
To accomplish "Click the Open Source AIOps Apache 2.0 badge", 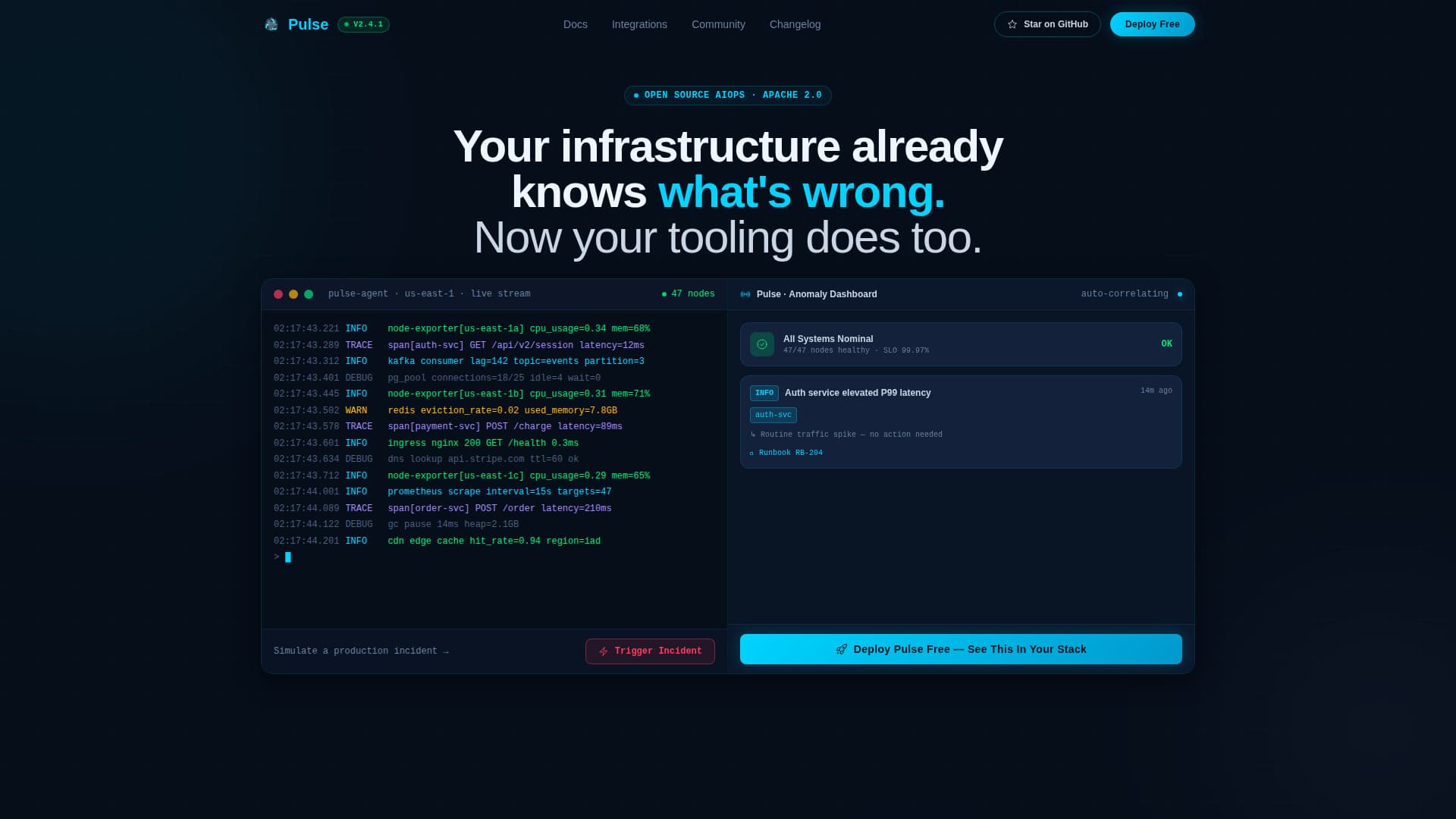I will [728, 96].
